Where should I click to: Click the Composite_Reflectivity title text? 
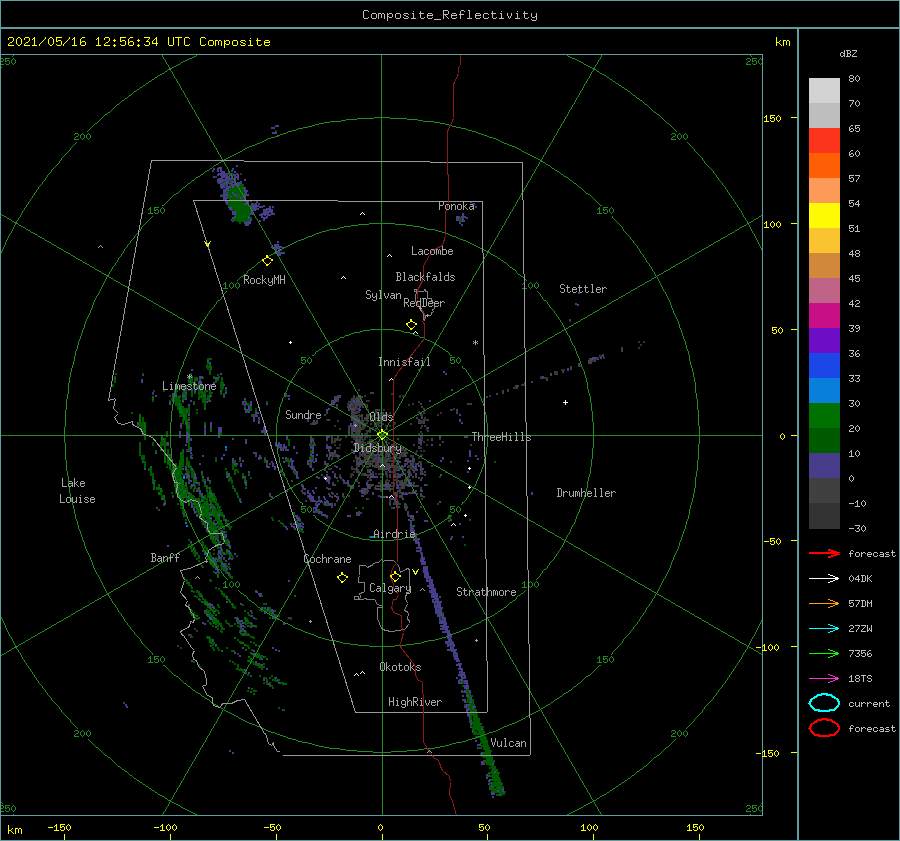point(449,15)
